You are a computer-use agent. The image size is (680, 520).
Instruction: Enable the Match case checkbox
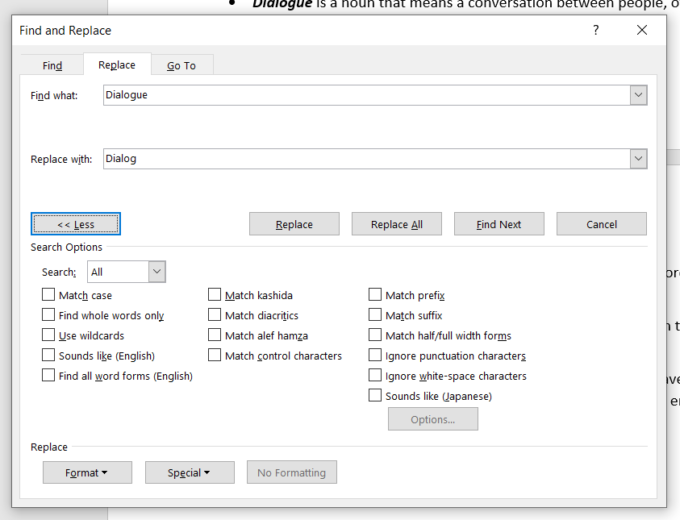click(x=49, y=295)
